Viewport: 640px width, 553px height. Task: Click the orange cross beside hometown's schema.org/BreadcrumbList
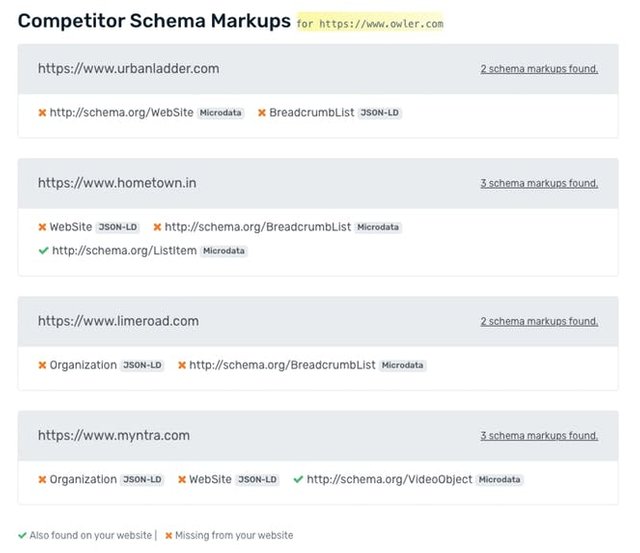click(x=157, y=227)
